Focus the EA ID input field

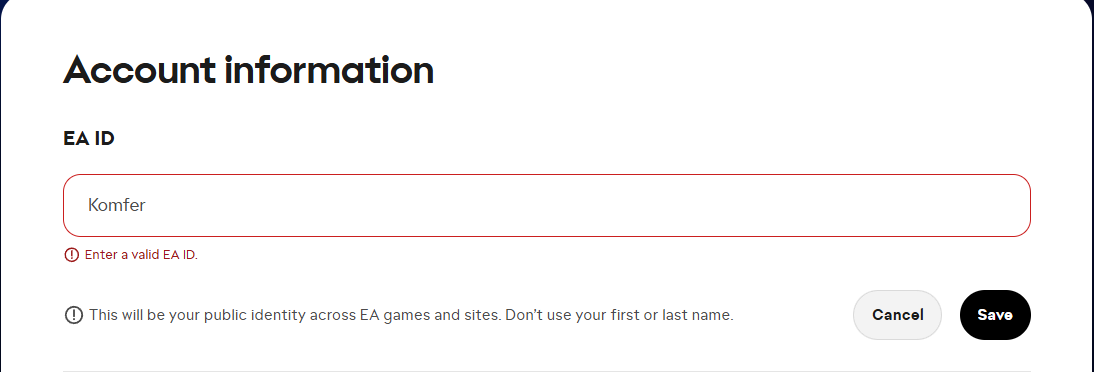(x=547, y=205)
